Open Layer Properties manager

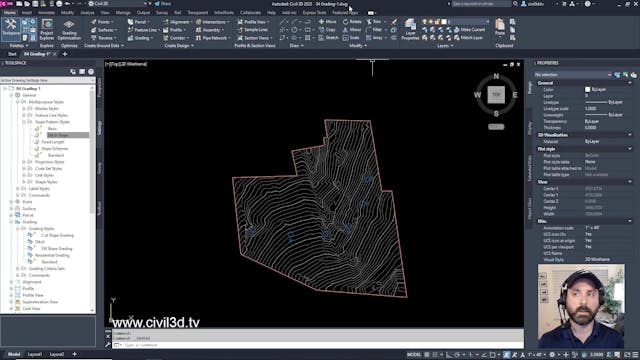tap(410, 29)
